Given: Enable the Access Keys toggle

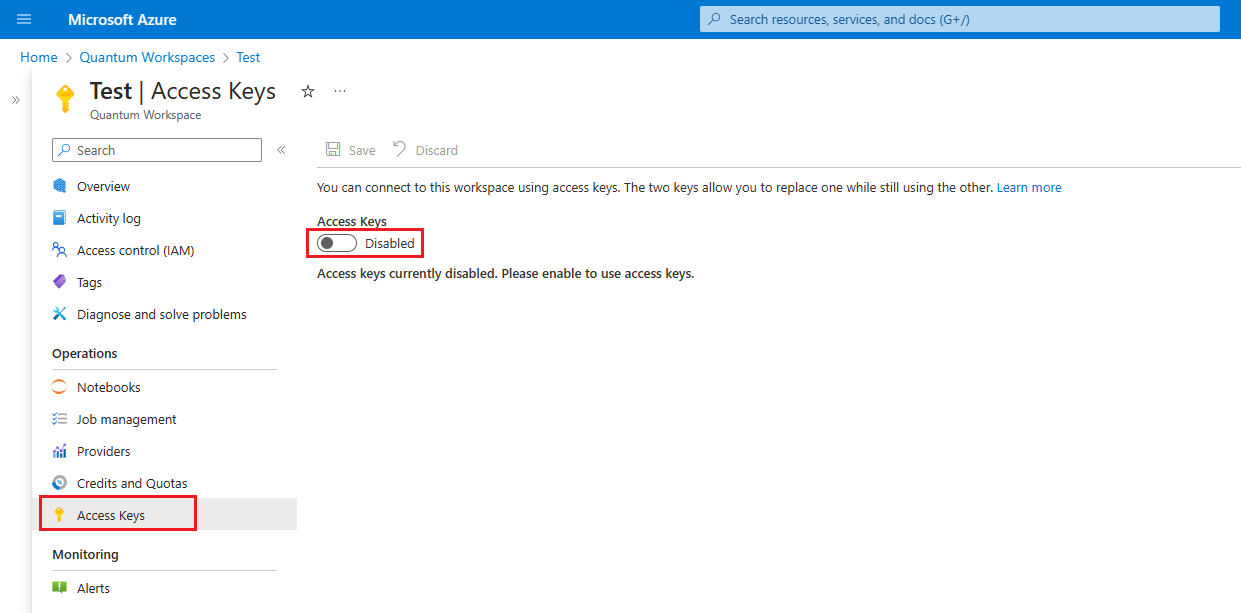Looking at the screenshot, I should (336, 242).
